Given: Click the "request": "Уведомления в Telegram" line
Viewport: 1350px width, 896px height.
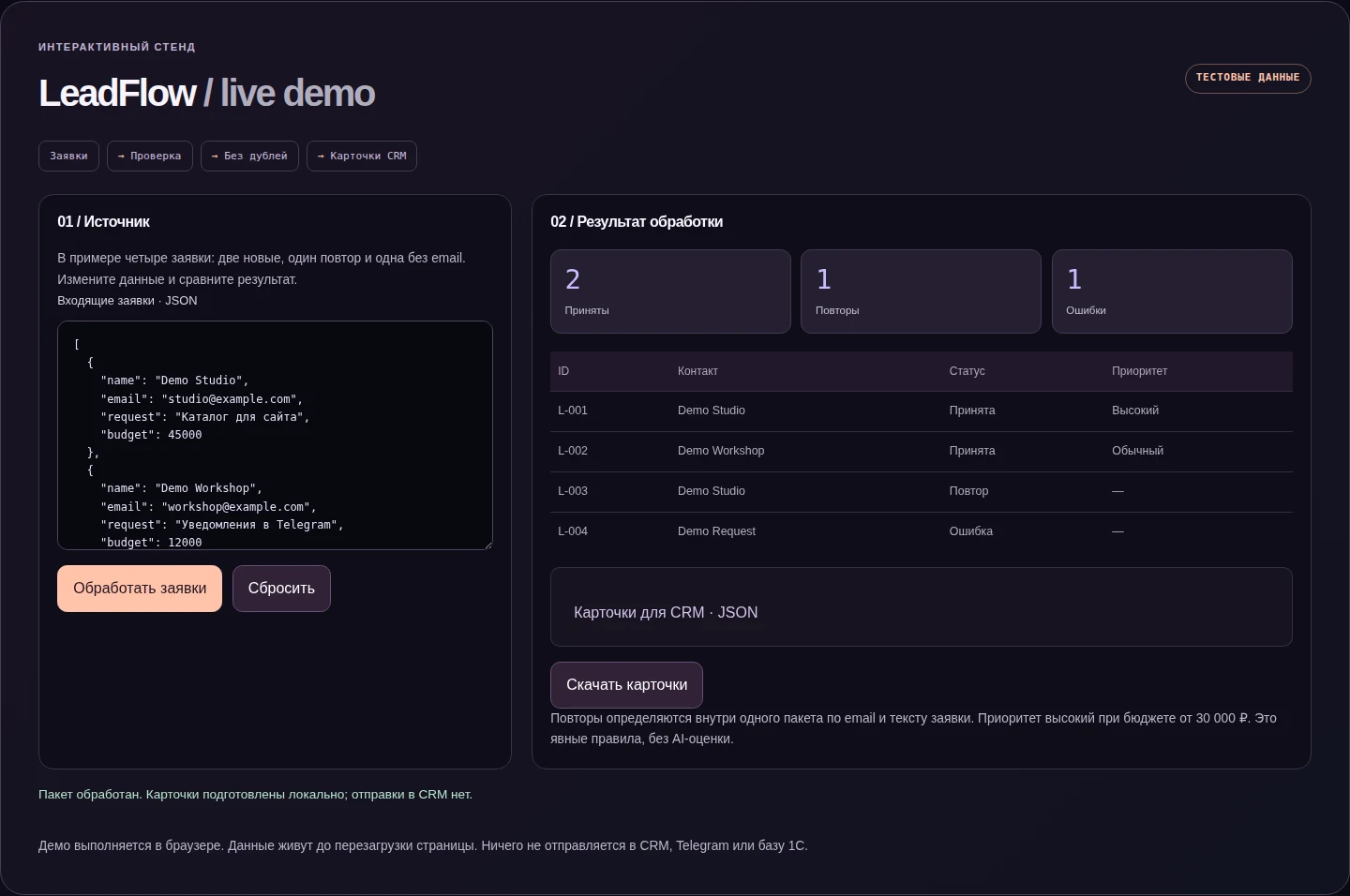Looking at the screenshot, I should tap(222, 525).
